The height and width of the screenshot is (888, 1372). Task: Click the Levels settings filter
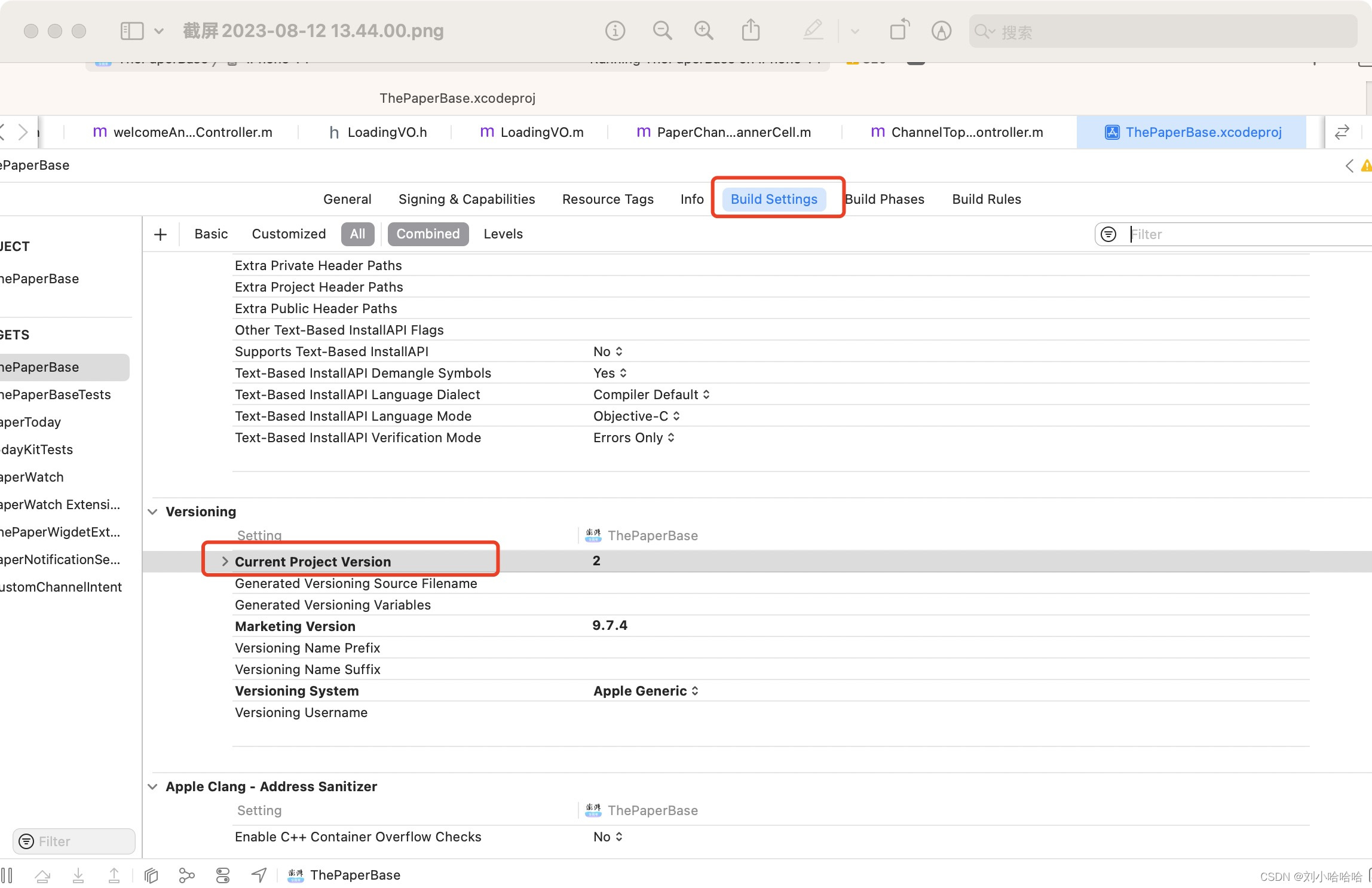(x=503, y=233)
